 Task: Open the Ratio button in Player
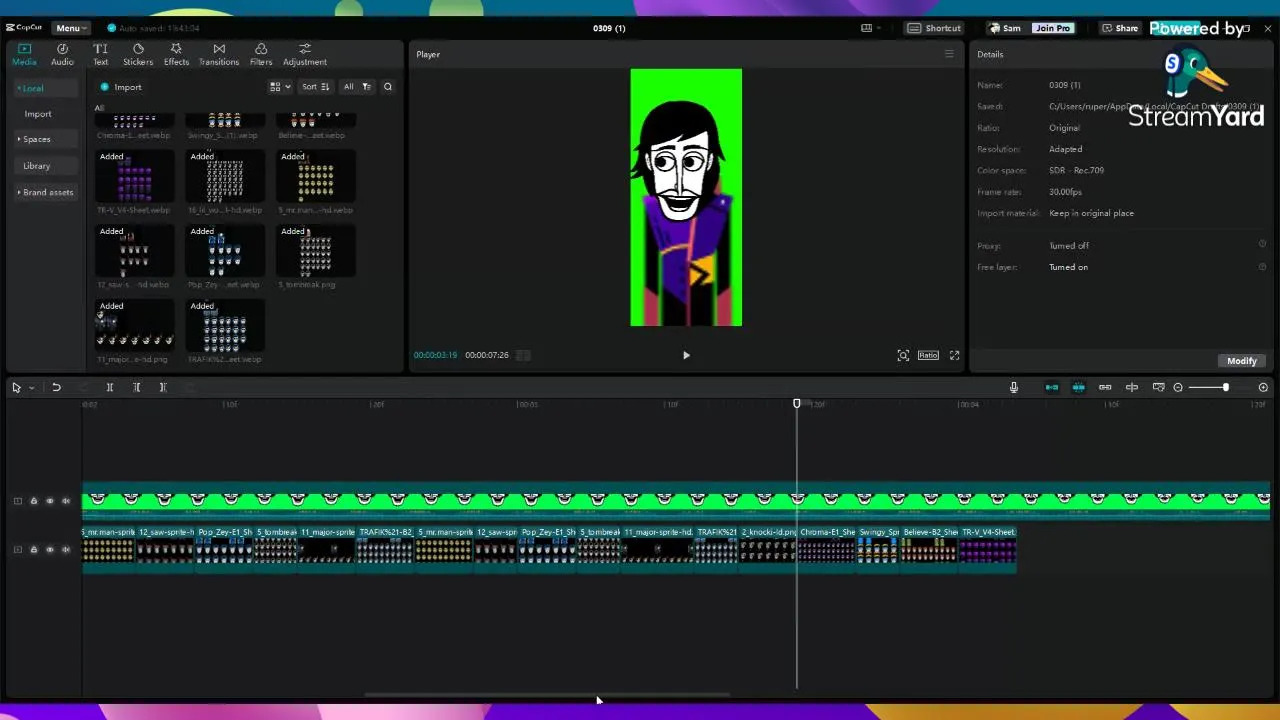coord(928,355)
